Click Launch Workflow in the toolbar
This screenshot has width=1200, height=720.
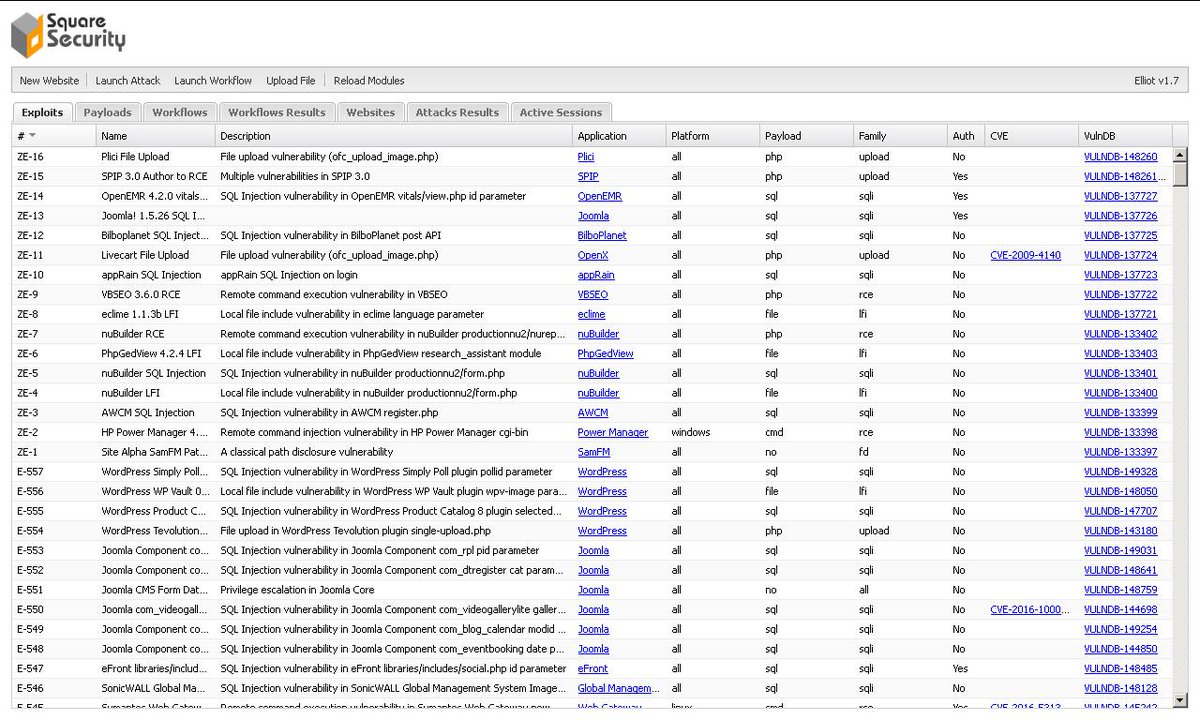[x=213, y=80]
